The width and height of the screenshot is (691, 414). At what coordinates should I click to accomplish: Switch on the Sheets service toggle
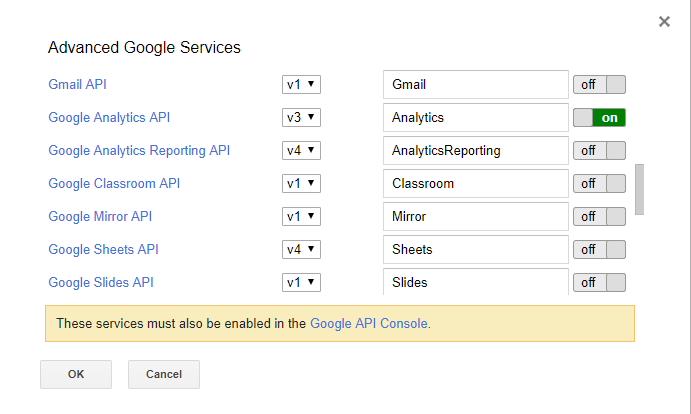(599, 250)
